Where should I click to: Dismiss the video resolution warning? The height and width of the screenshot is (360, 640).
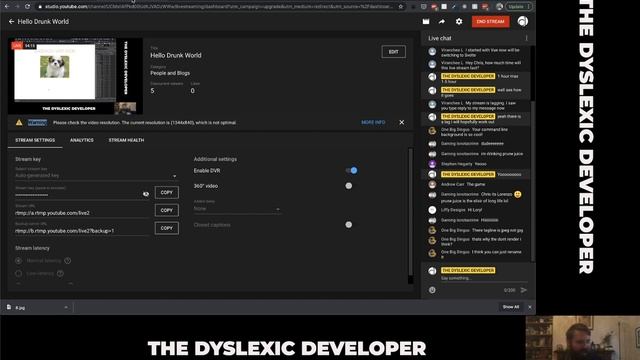pos(402,122)
